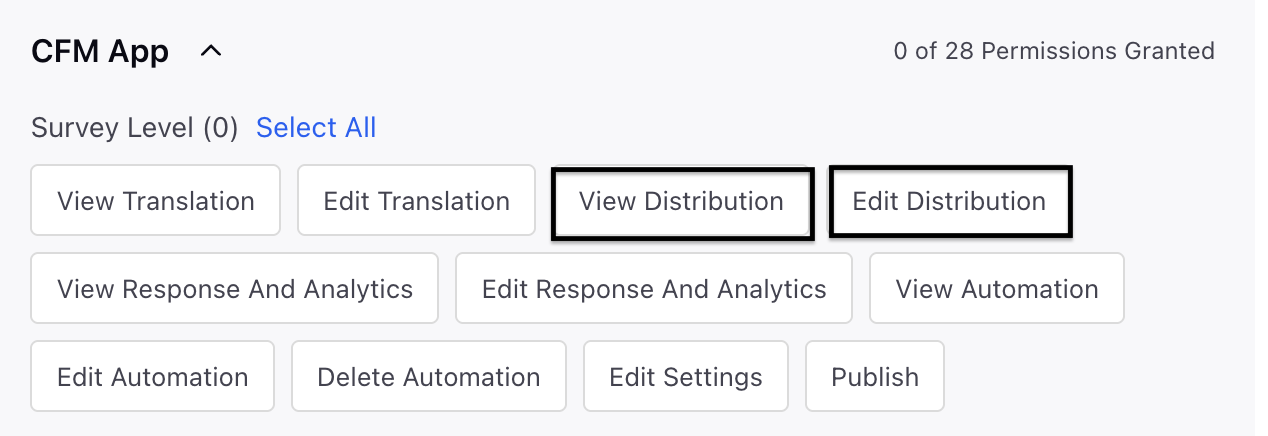Viewport: 1268px width, 436px height.
Task: Choose the Publish chip in the bottom row
Action: [x=875, y=377]
